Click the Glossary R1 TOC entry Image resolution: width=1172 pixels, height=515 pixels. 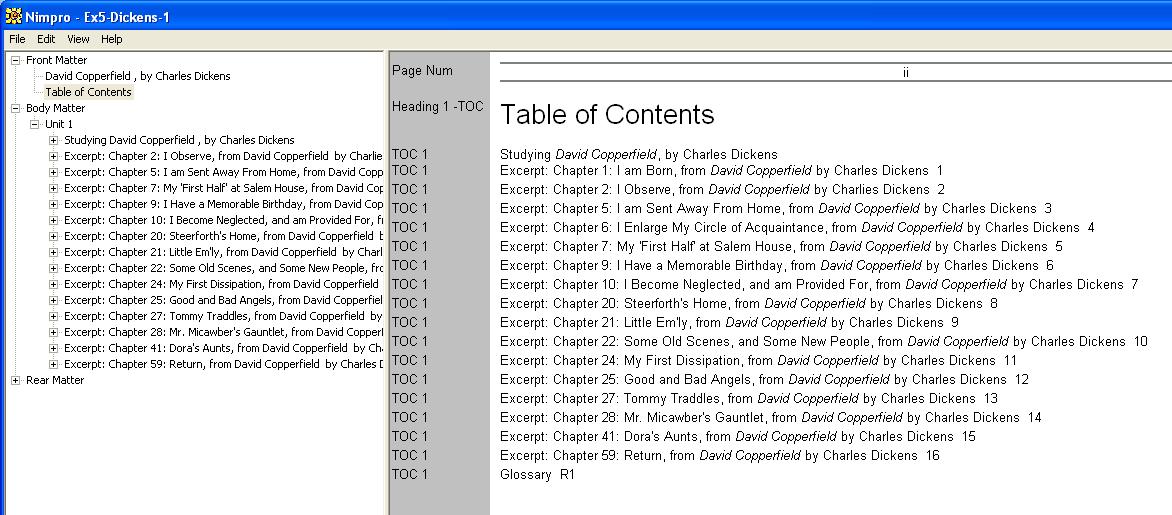coord(537,475)
